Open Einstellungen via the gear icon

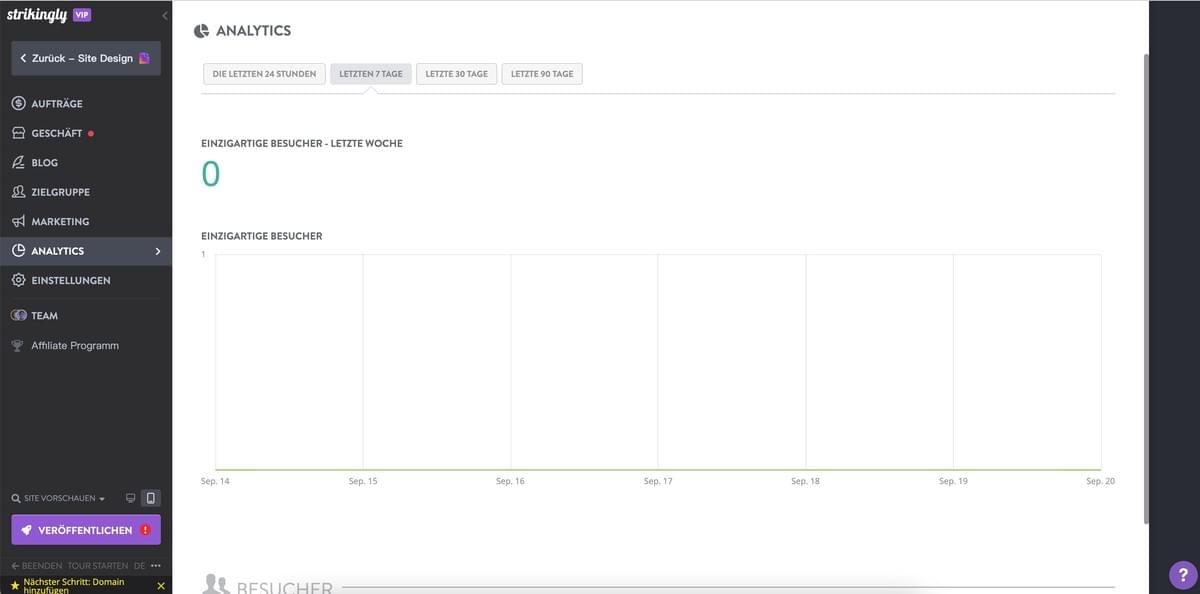(16, 280)
